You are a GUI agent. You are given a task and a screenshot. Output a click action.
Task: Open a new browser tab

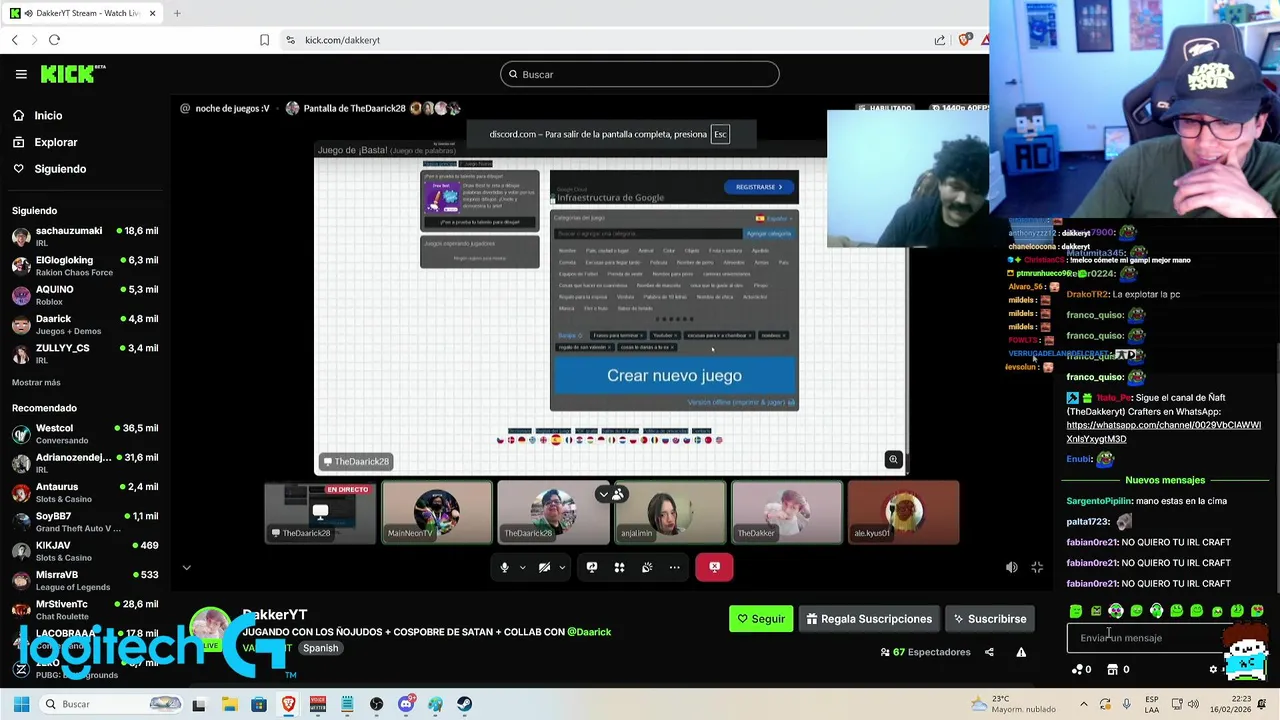click(x=177, y=13)
